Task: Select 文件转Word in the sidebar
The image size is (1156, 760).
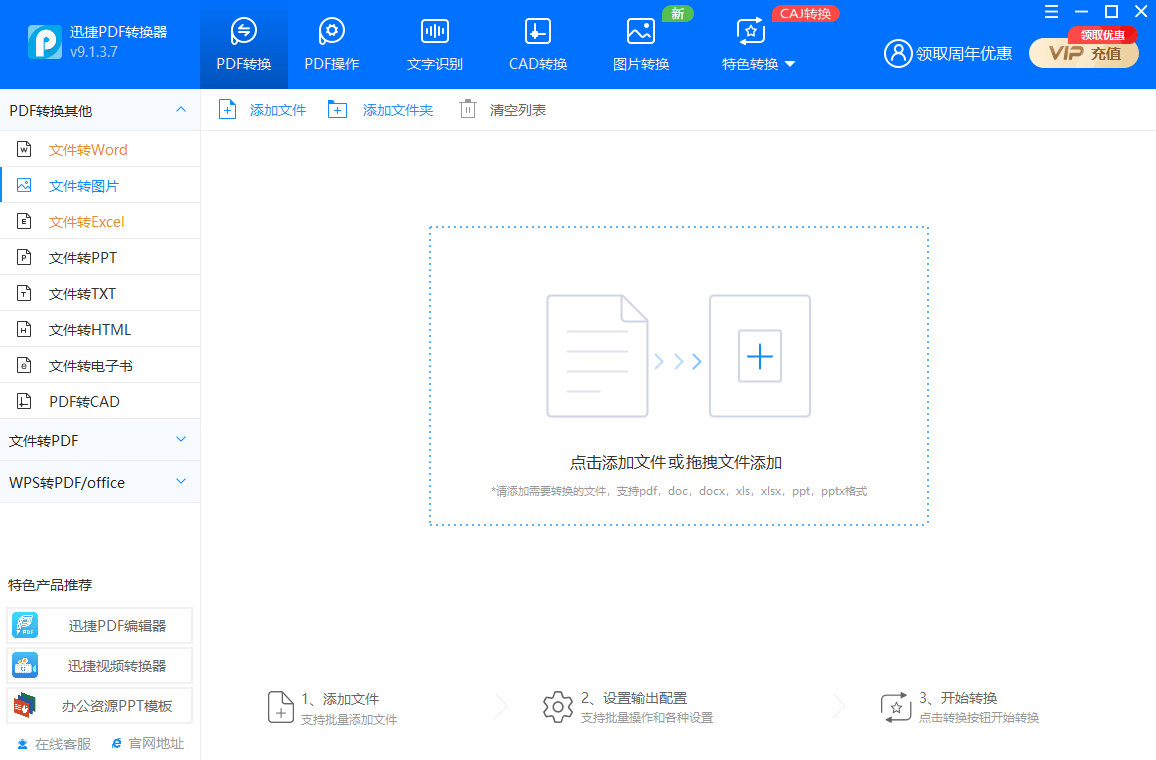Action: 88,148
